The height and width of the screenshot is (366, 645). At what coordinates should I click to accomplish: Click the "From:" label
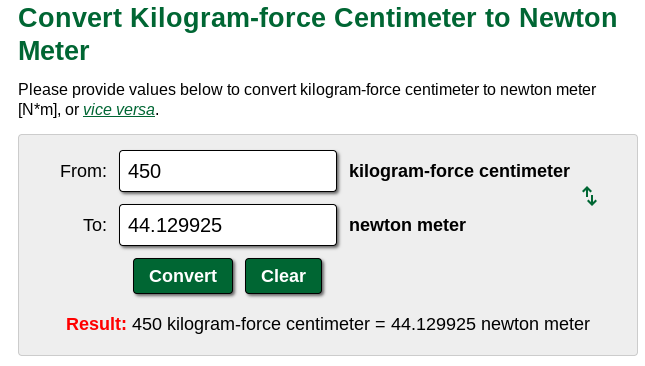point(84,171)
